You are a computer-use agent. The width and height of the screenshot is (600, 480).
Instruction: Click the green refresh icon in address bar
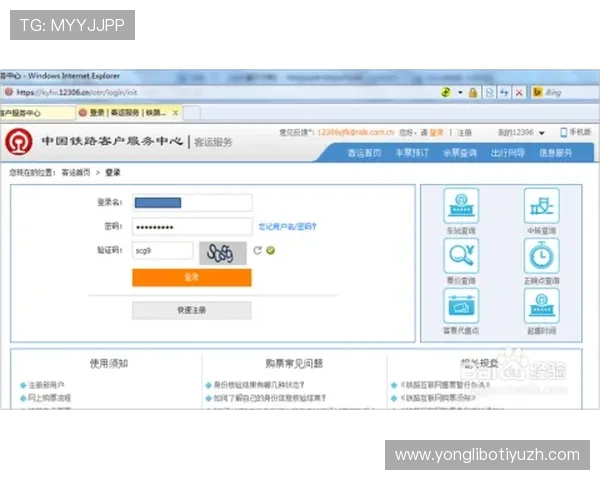pyautogui.click(x=446, y=92)
